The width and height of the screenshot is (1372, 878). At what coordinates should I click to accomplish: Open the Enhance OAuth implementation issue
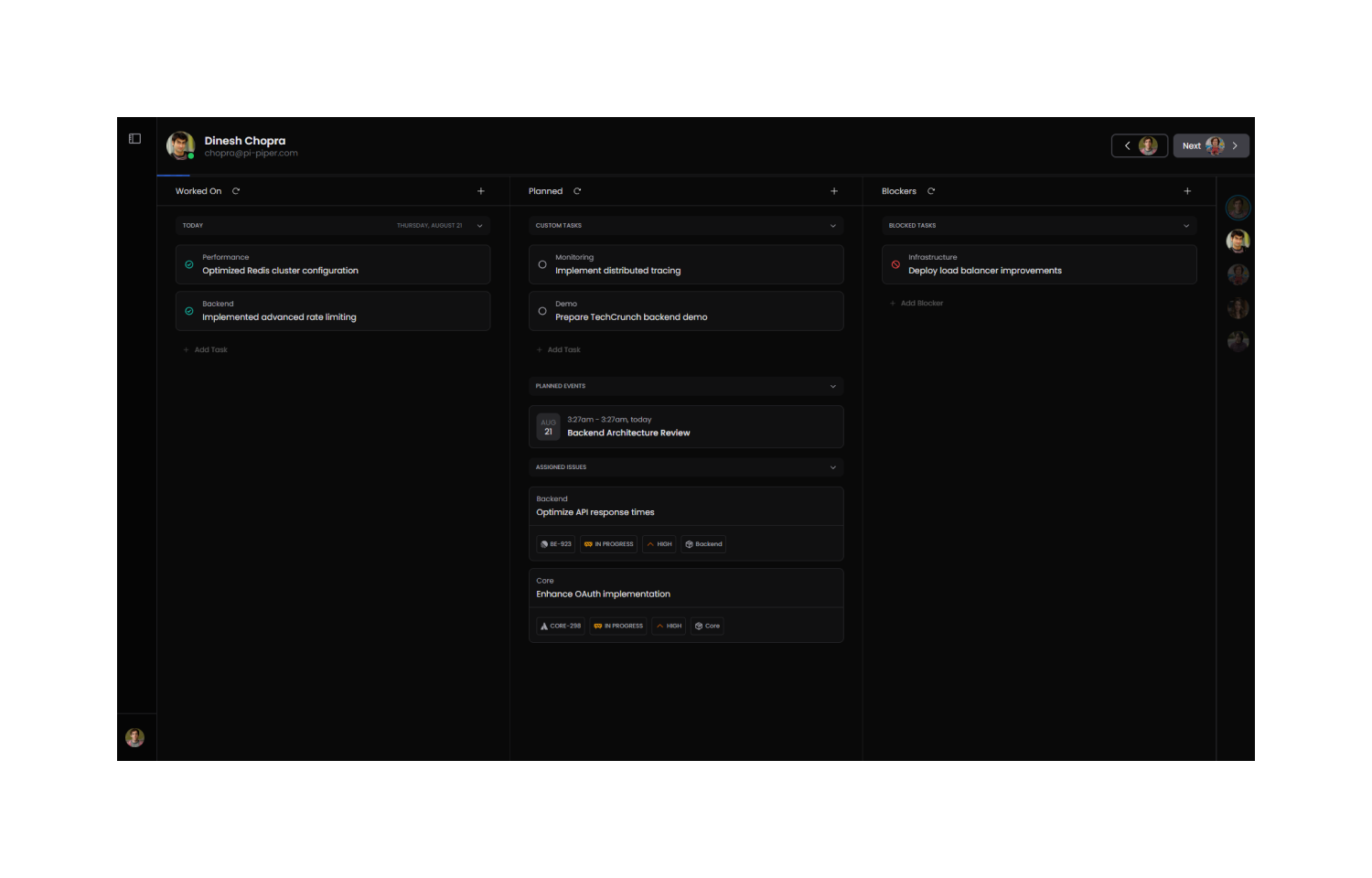(604, 594)
